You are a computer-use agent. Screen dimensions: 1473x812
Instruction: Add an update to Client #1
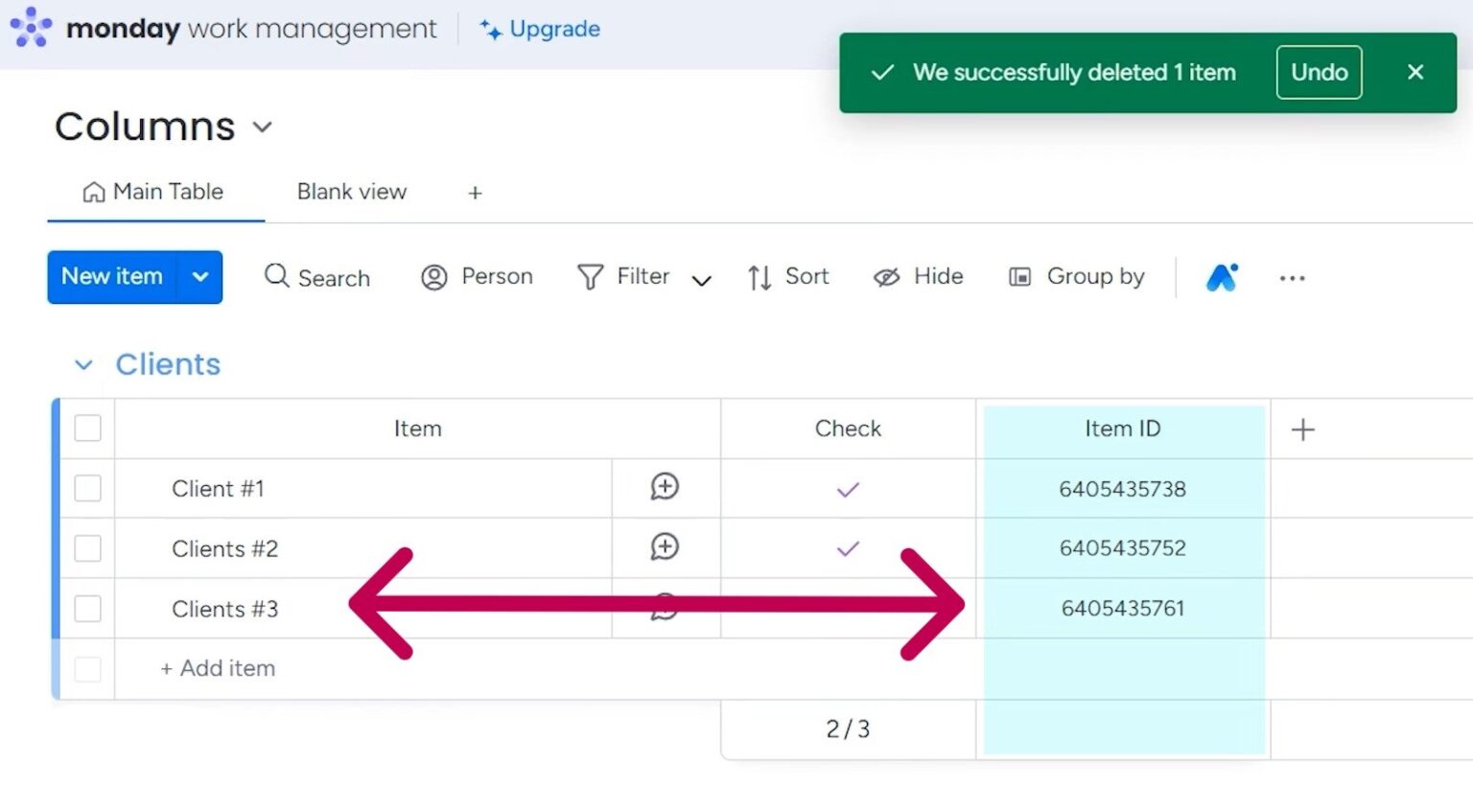[x=665, y=487]
